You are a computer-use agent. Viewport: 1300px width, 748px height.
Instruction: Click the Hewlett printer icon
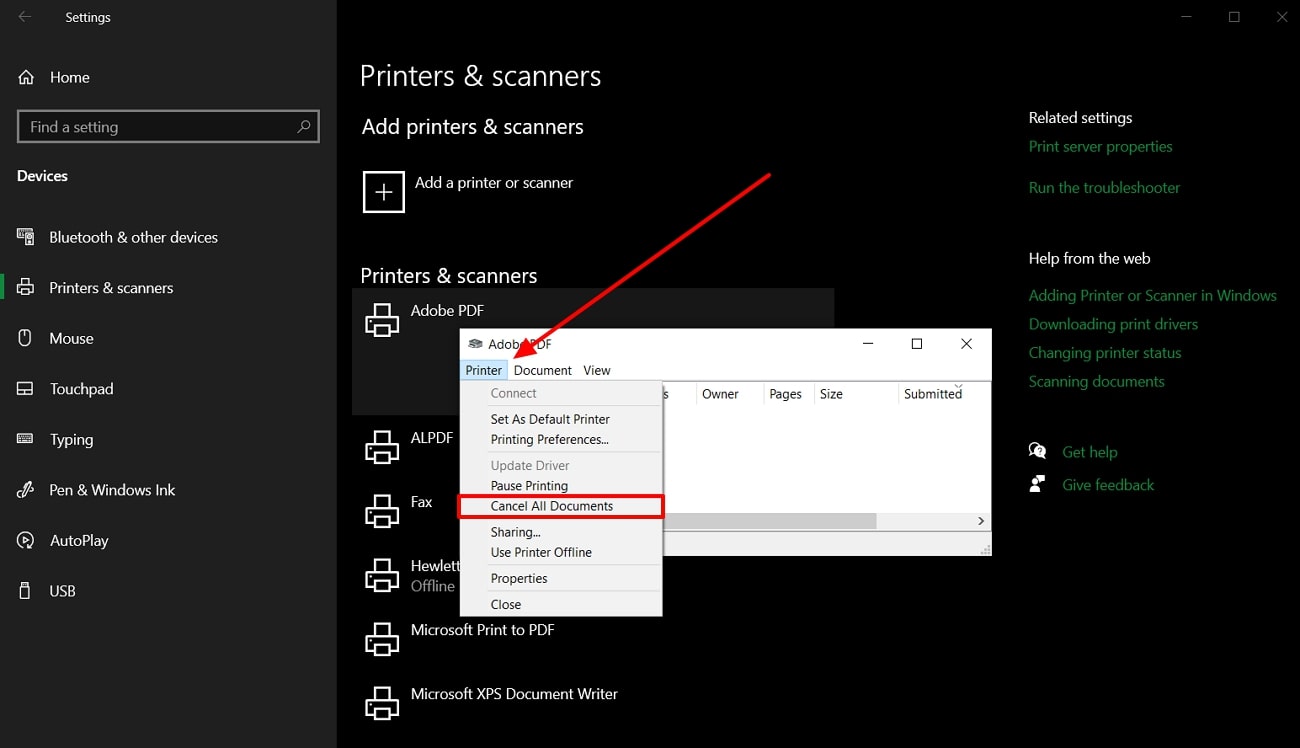pyautogui.click(x=382, y=575)
